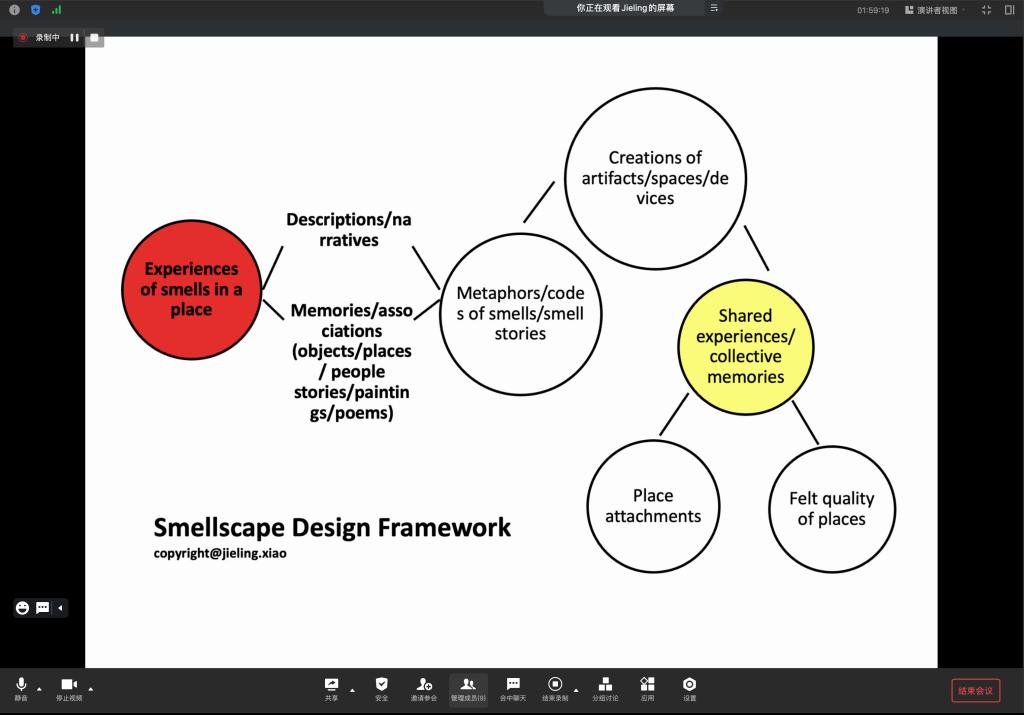This screenshot has width=1024, height=715.
Task: Open audio options arrow next to microphone
Action: [39, 689]
